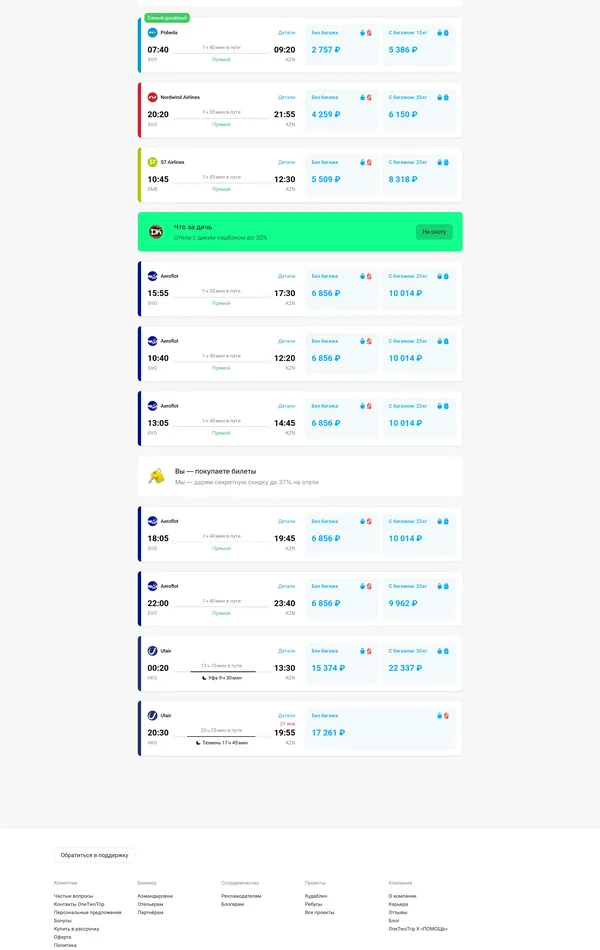Expand Детали for the Pobeda flight
Image resolution: width=600 pixels, height=950 pixels.
pos(285,30)
